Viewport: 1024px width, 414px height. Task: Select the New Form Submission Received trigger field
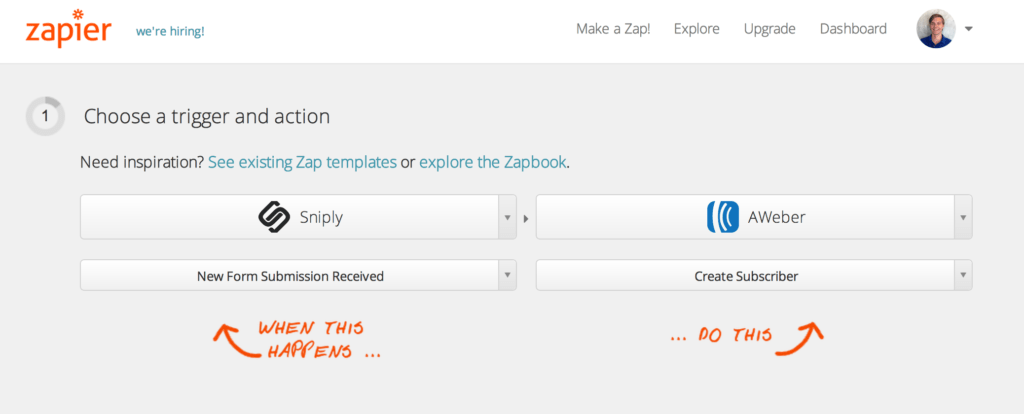tap(290, 276)
